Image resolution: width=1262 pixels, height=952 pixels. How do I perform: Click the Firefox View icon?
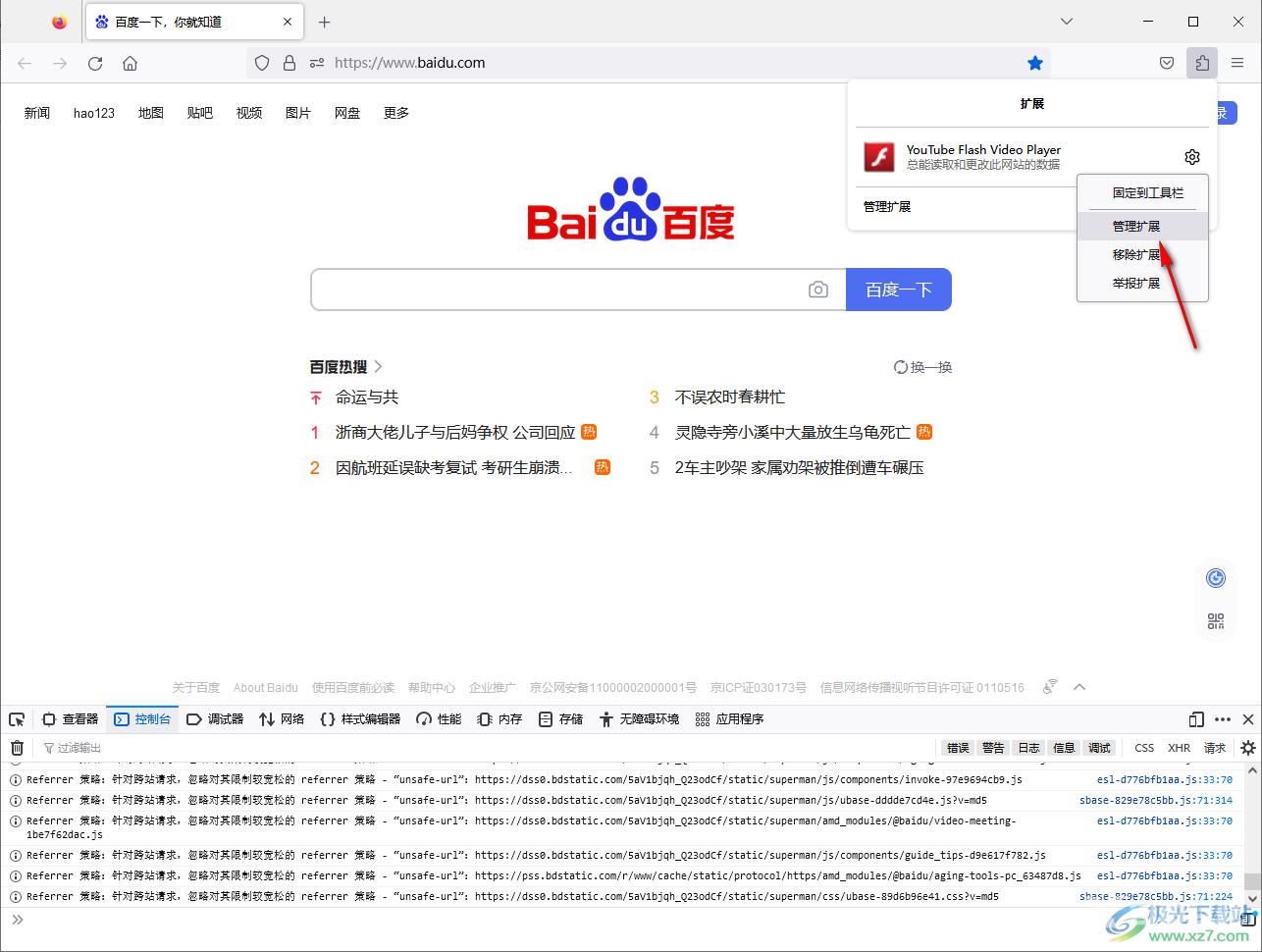point(60,22)
